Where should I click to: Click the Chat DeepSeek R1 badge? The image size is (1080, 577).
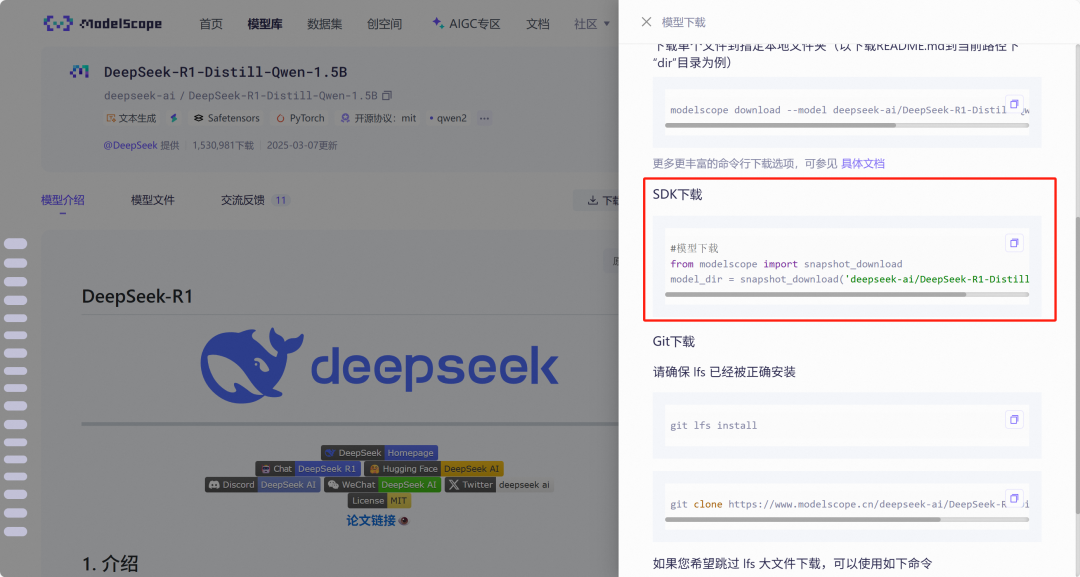coord(307,468)
